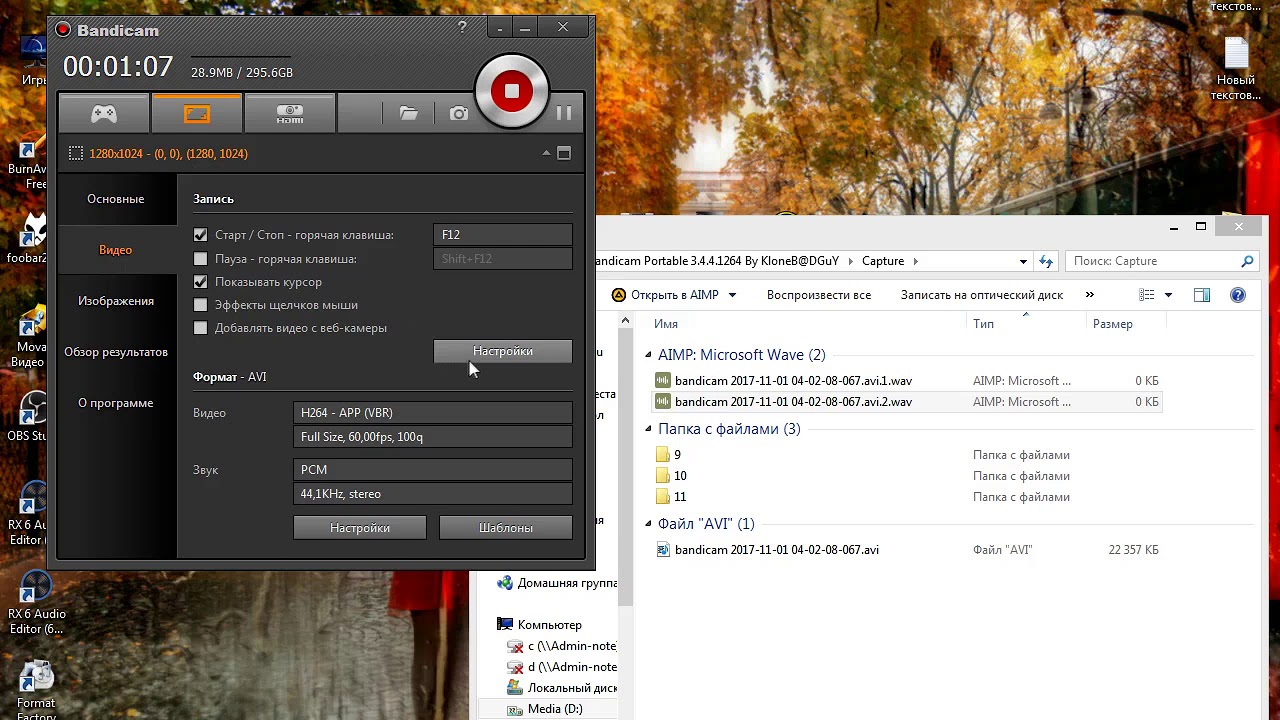The width and height of the screenshot is (1280, 720).
Task: Click Записать на оптический диск
Action: 982,295
